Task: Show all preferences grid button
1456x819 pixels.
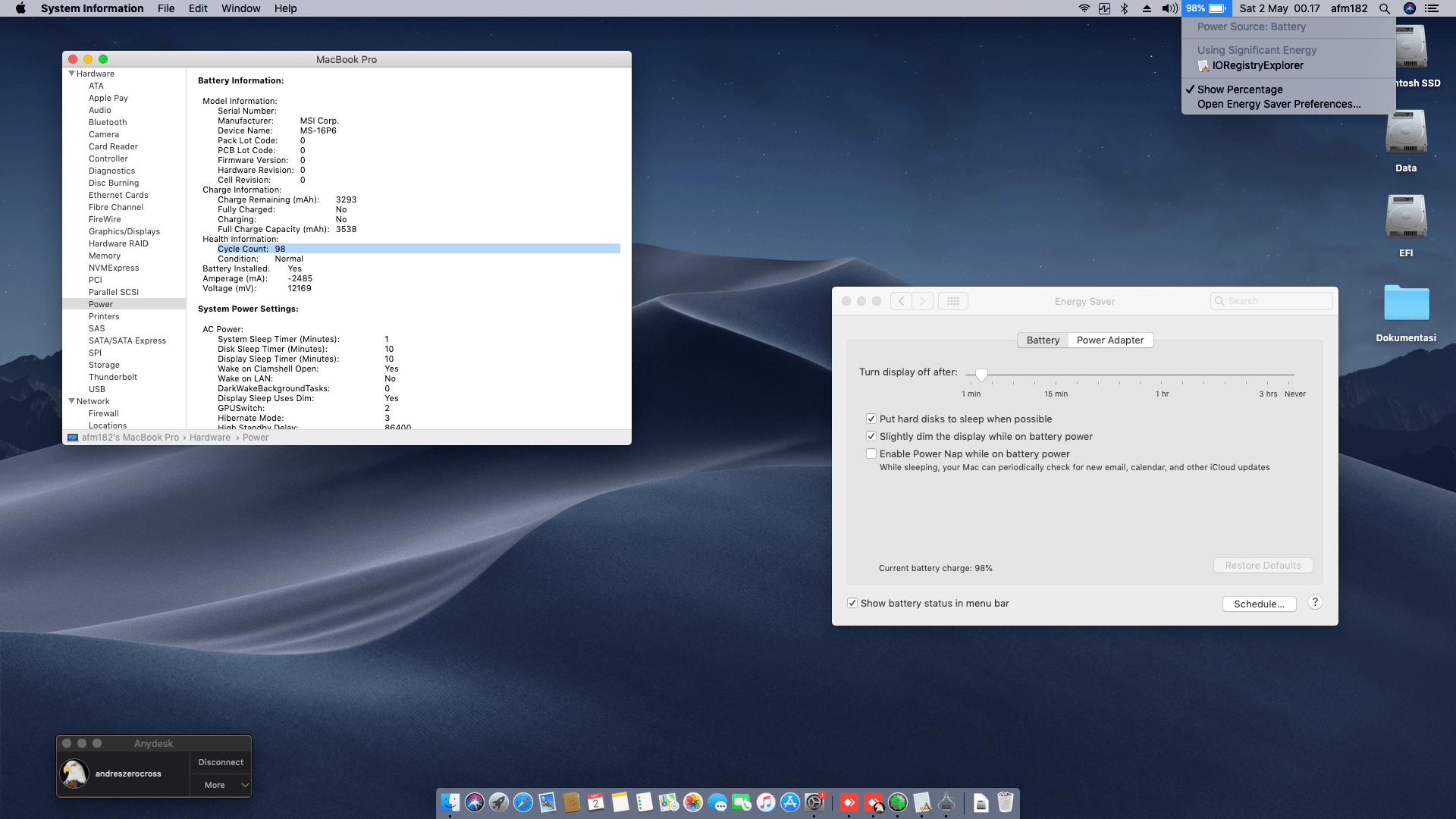Action: [x=953, y=301]
